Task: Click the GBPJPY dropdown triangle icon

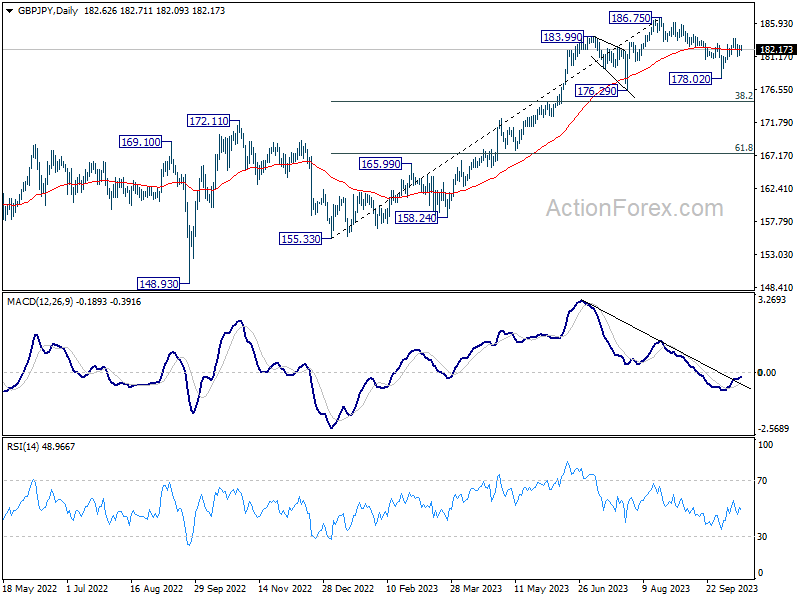Action: click(x=10, y=11)
